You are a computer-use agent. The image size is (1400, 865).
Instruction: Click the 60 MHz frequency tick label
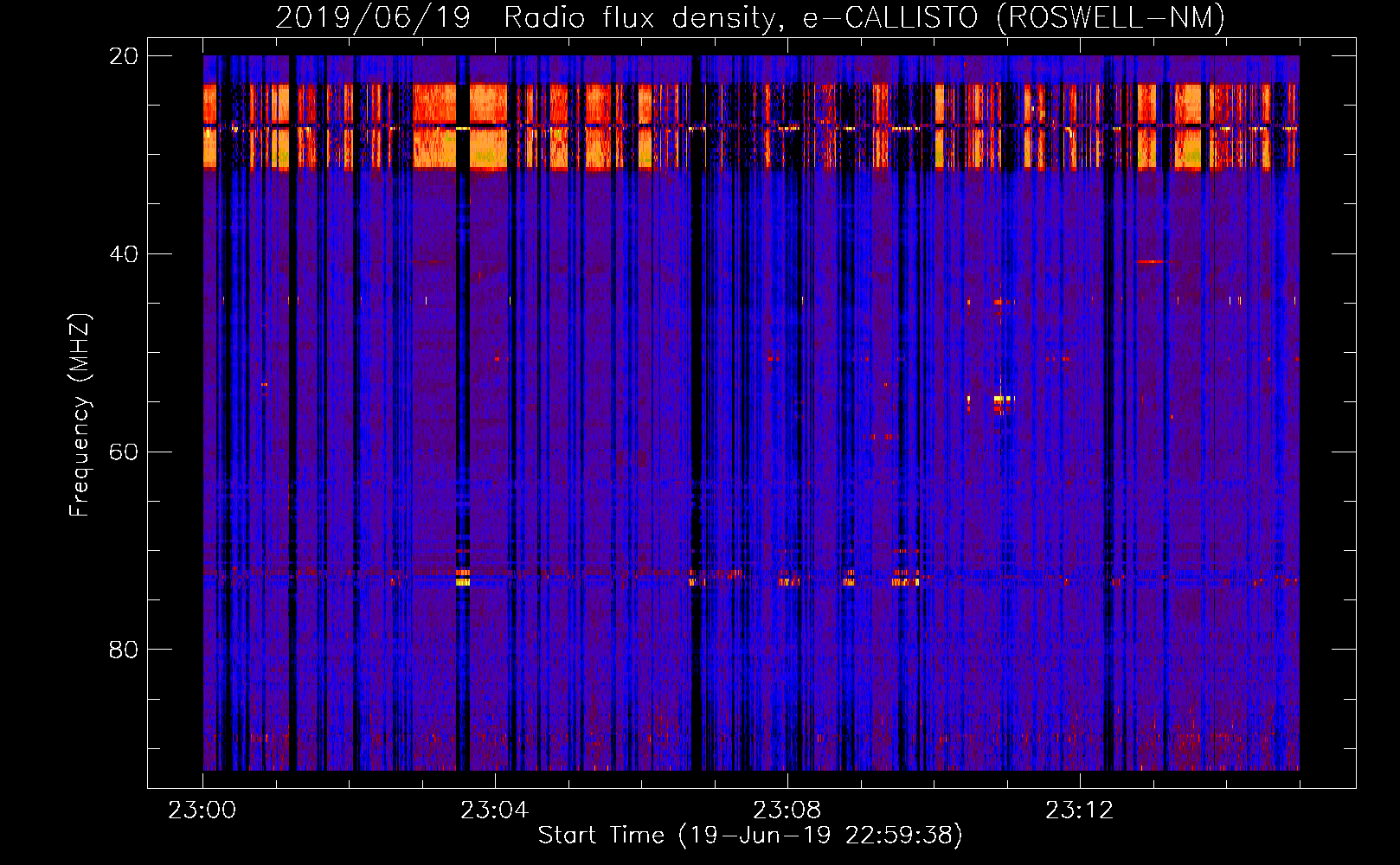click(124, 452)
